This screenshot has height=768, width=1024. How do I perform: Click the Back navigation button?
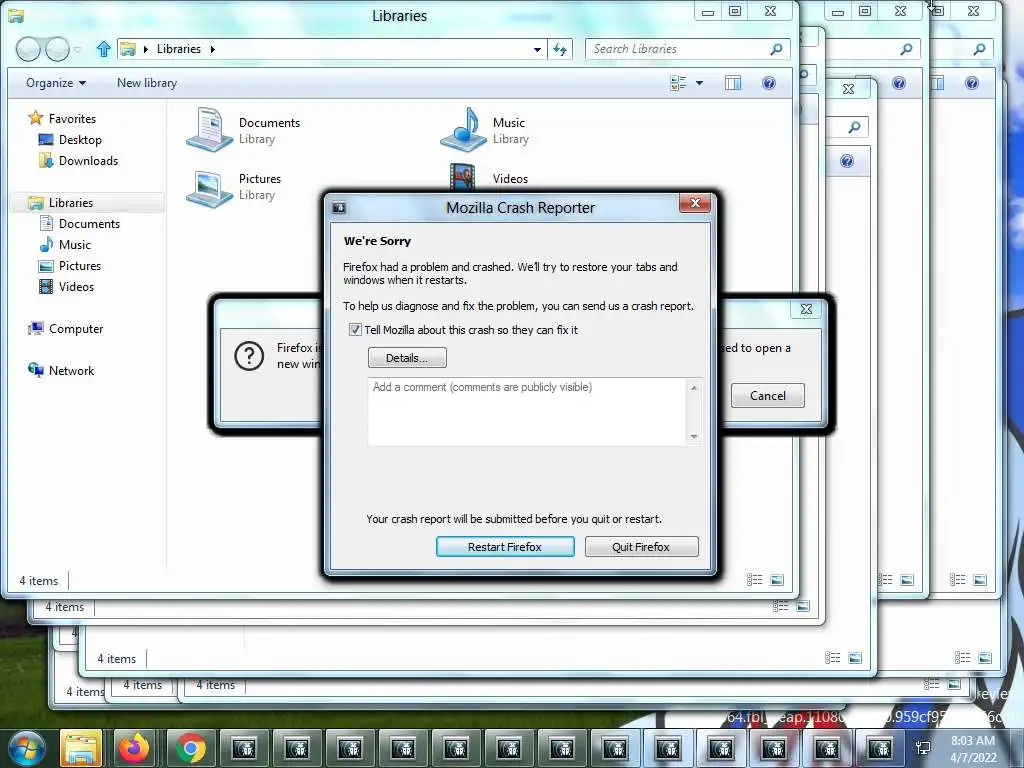[x=28, y=49]
